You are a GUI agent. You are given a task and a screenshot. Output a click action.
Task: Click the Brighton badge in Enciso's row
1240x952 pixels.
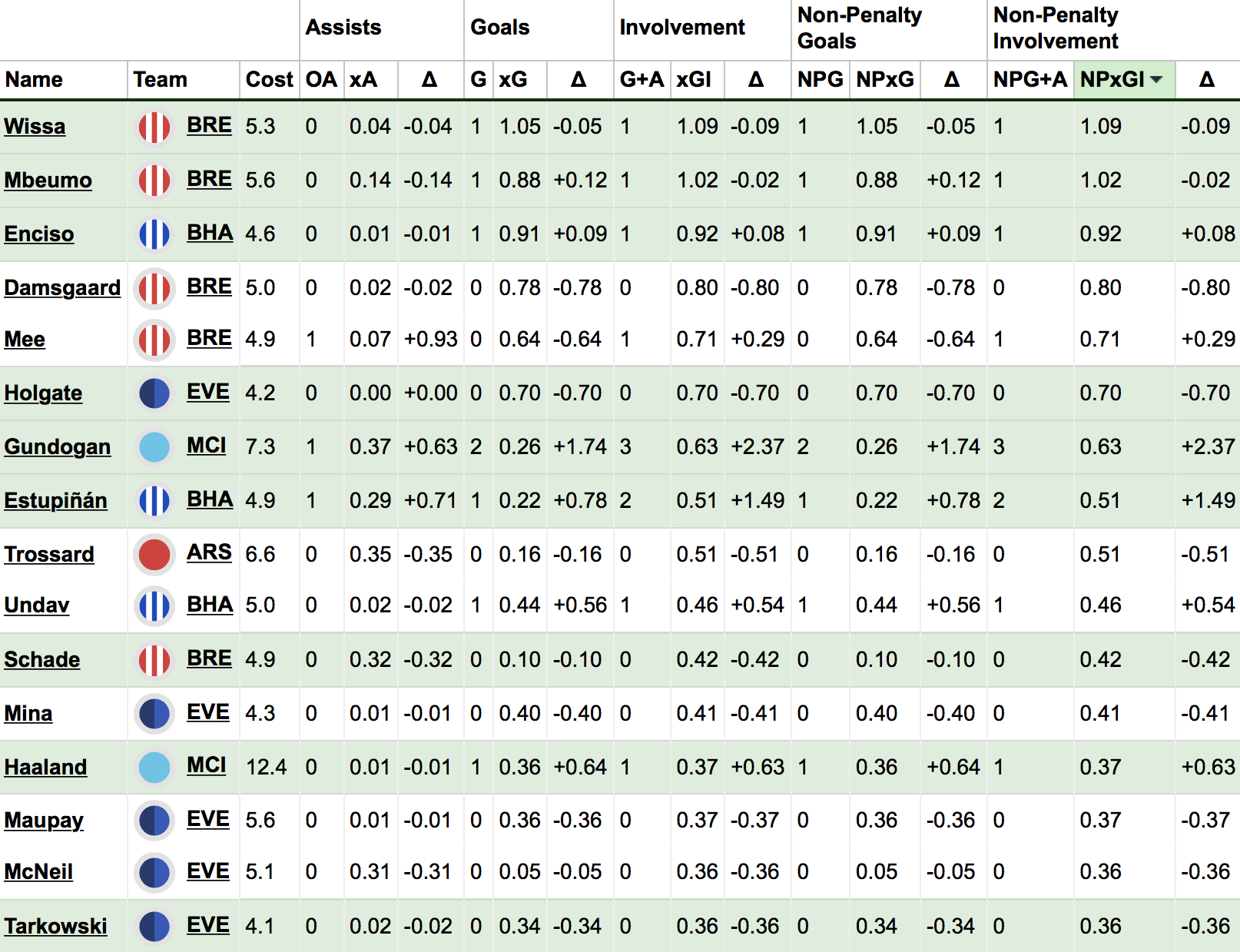coord(154,234)
